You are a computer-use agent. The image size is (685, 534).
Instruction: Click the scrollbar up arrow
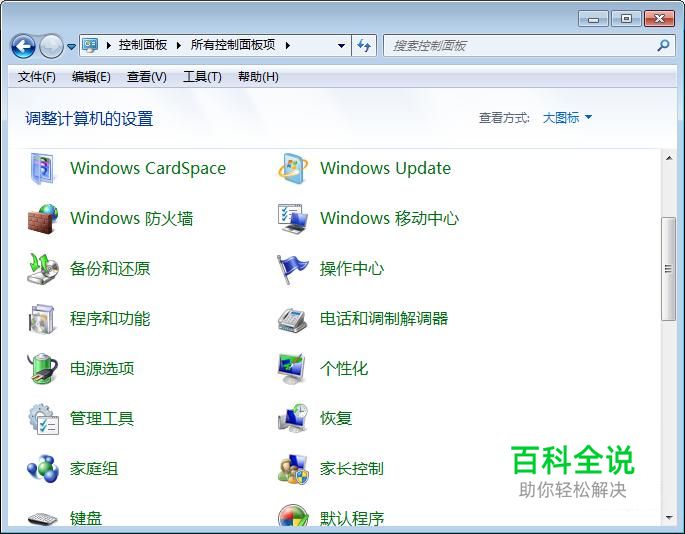(669, 158)
